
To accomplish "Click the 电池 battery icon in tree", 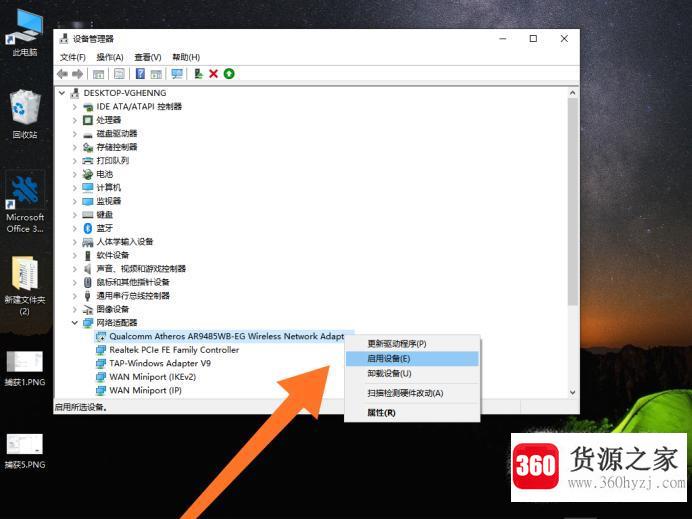I will (x=88, y=174).
